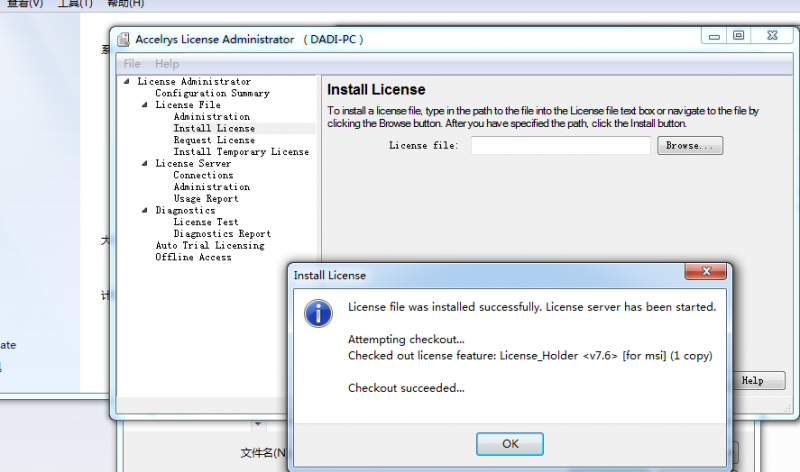This screenshot has width=800, height=472.
Task: Open the 查看(V) menu in background window
Action: (25, 4)
